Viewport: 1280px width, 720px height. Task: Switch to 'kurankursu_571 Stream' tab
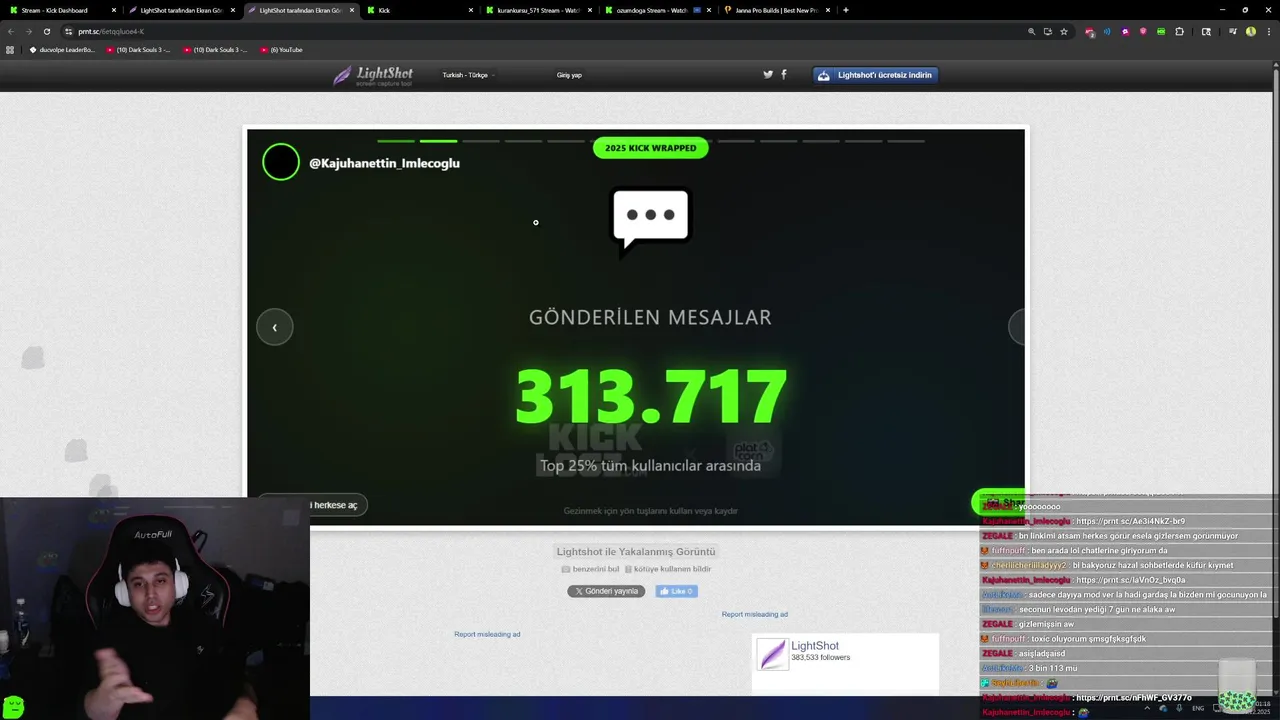tap(538, 10)
